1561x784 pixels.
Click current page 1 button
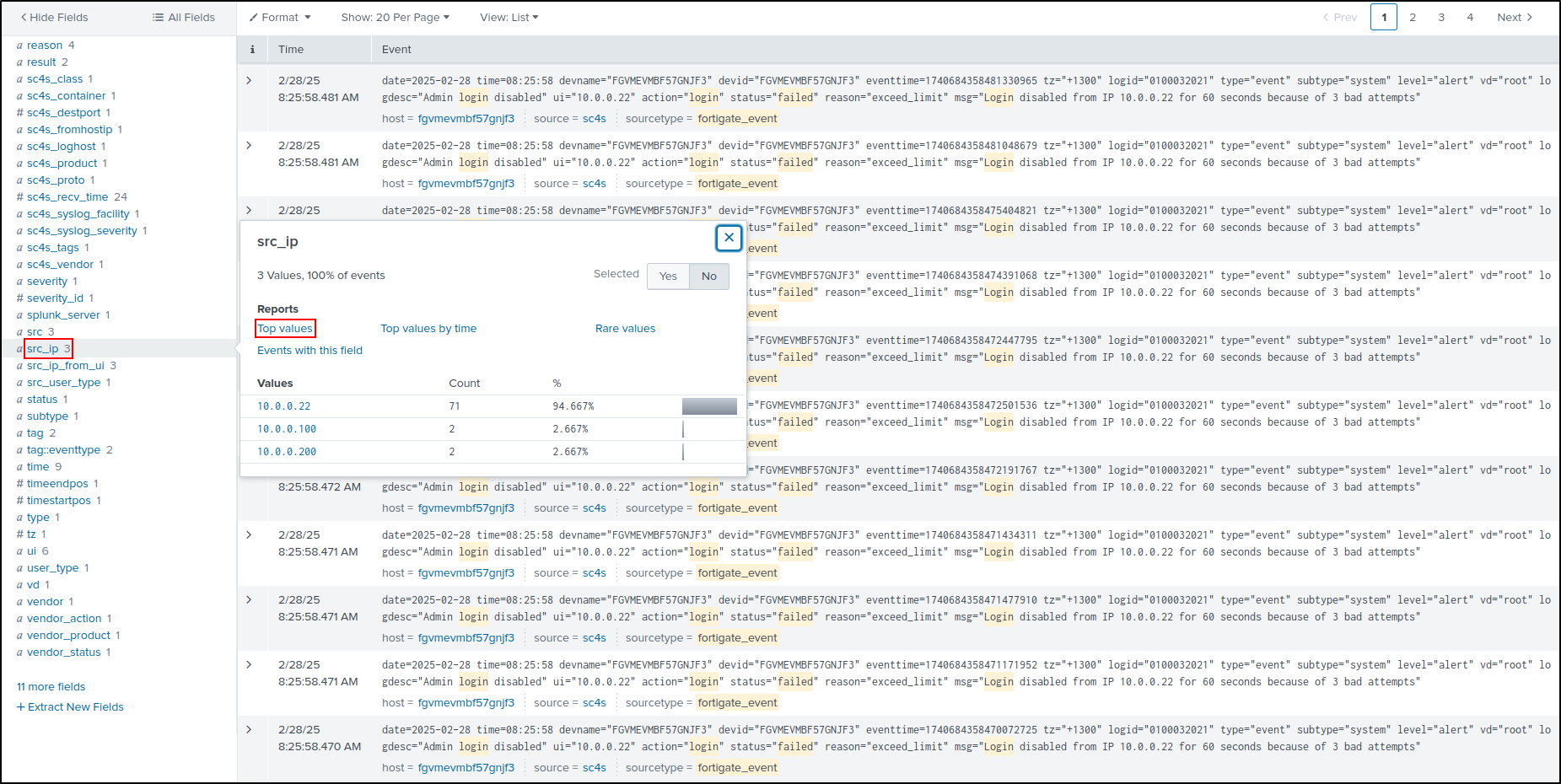[x=1384, y=17]
